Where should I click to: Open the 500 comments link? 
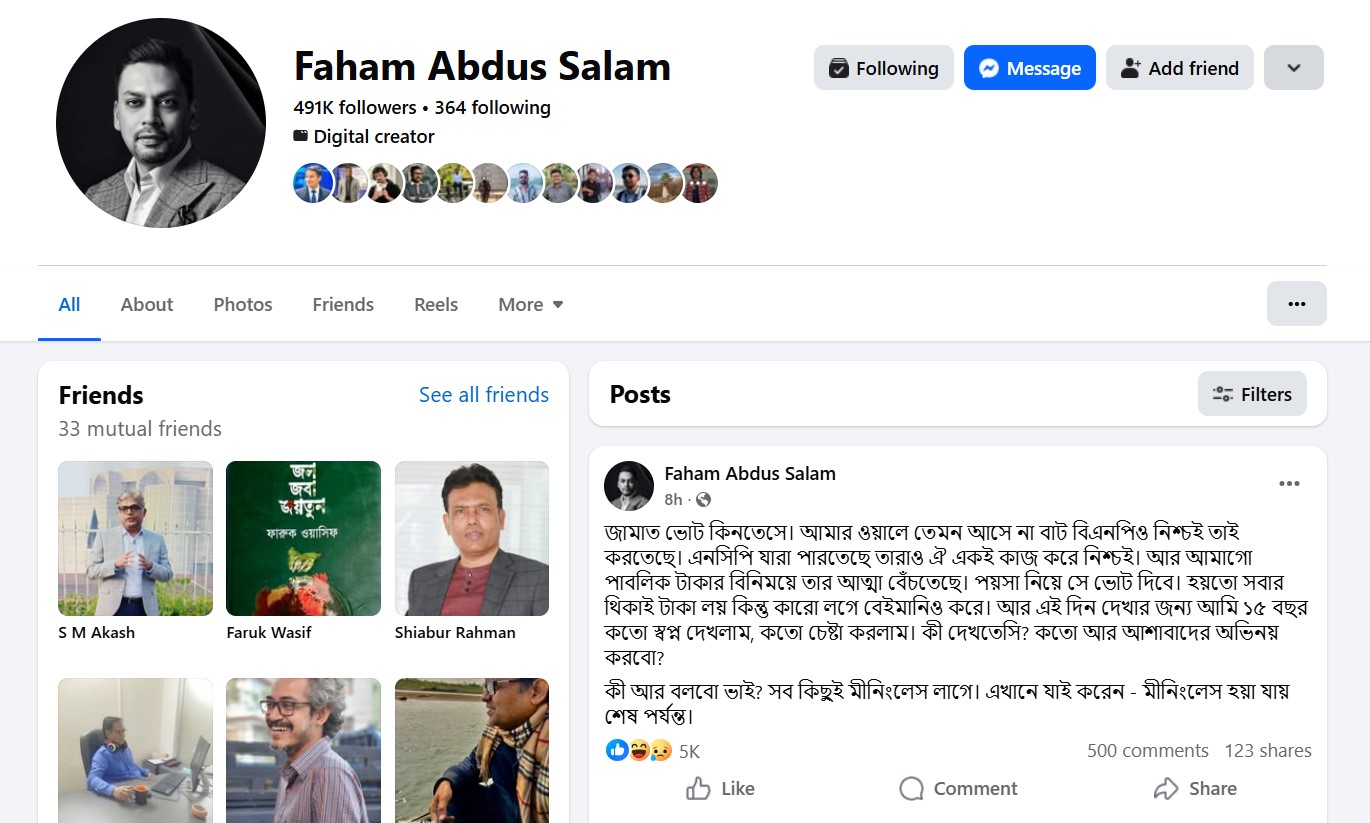[x=1147, y=751]
